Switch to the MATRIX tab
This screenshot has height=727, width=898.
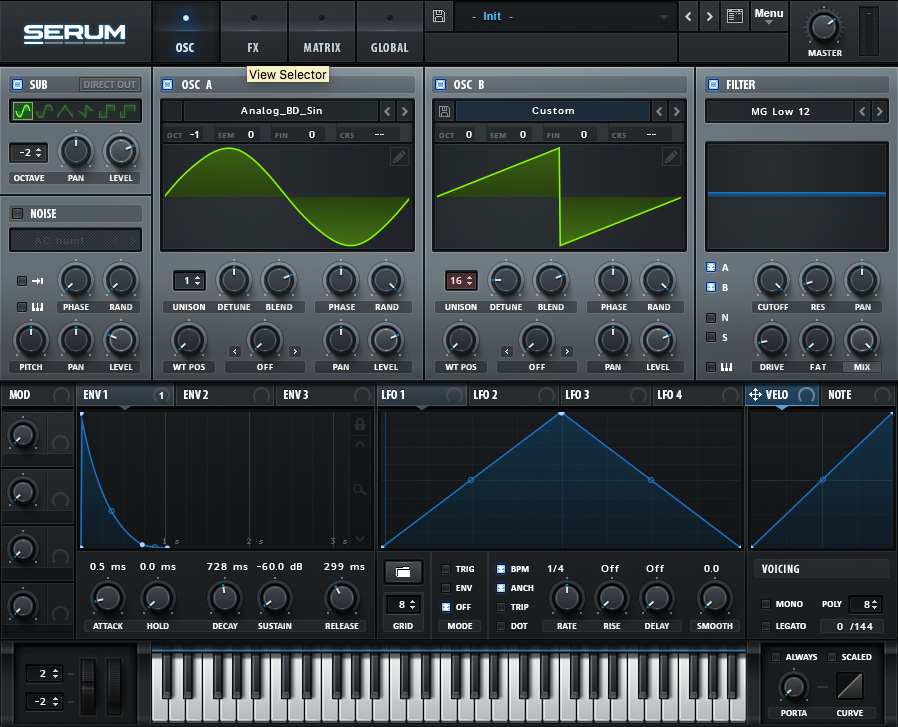point(322,32)
